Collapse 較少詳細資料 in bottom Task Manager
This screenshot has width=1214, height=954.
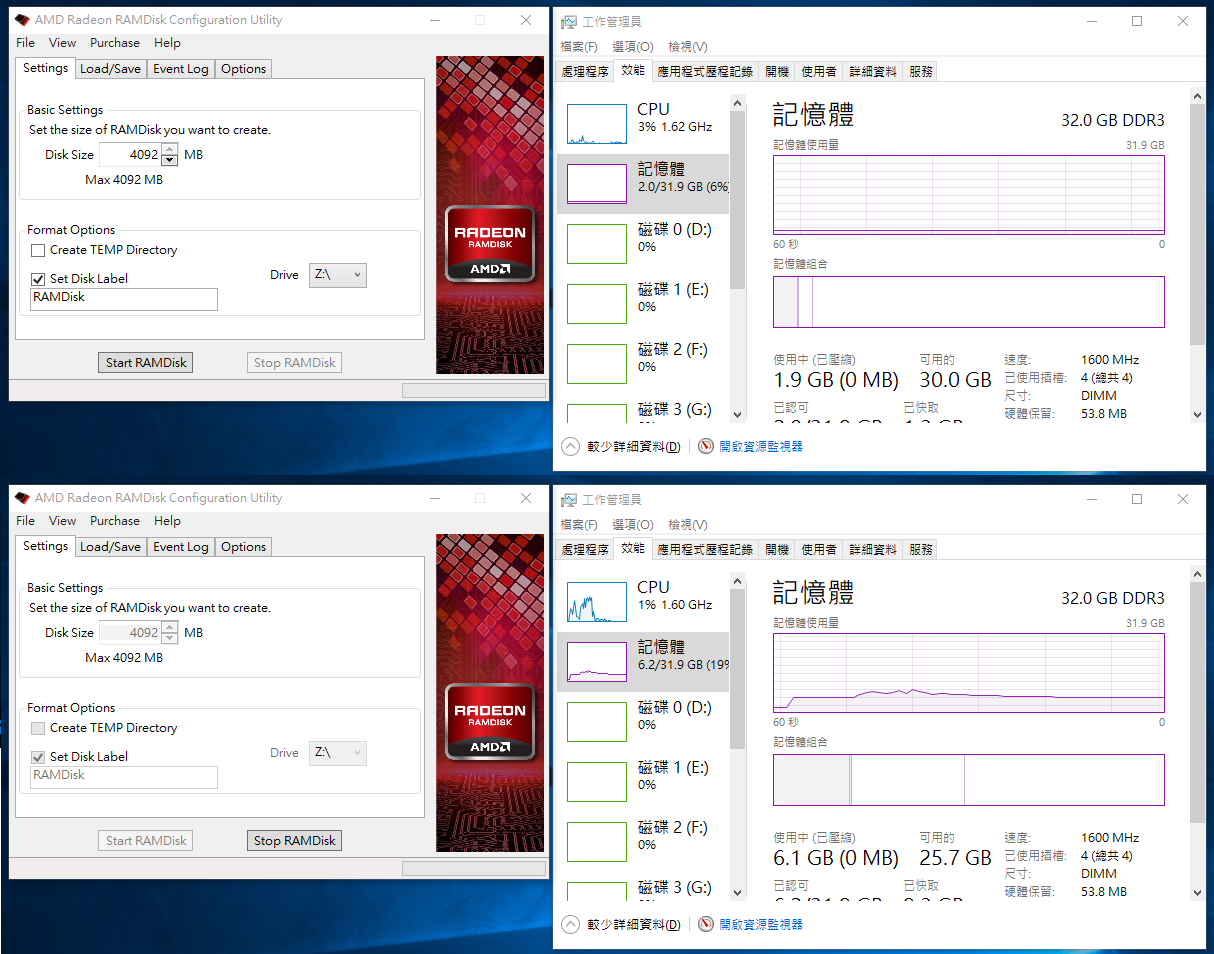coord(620,924)
